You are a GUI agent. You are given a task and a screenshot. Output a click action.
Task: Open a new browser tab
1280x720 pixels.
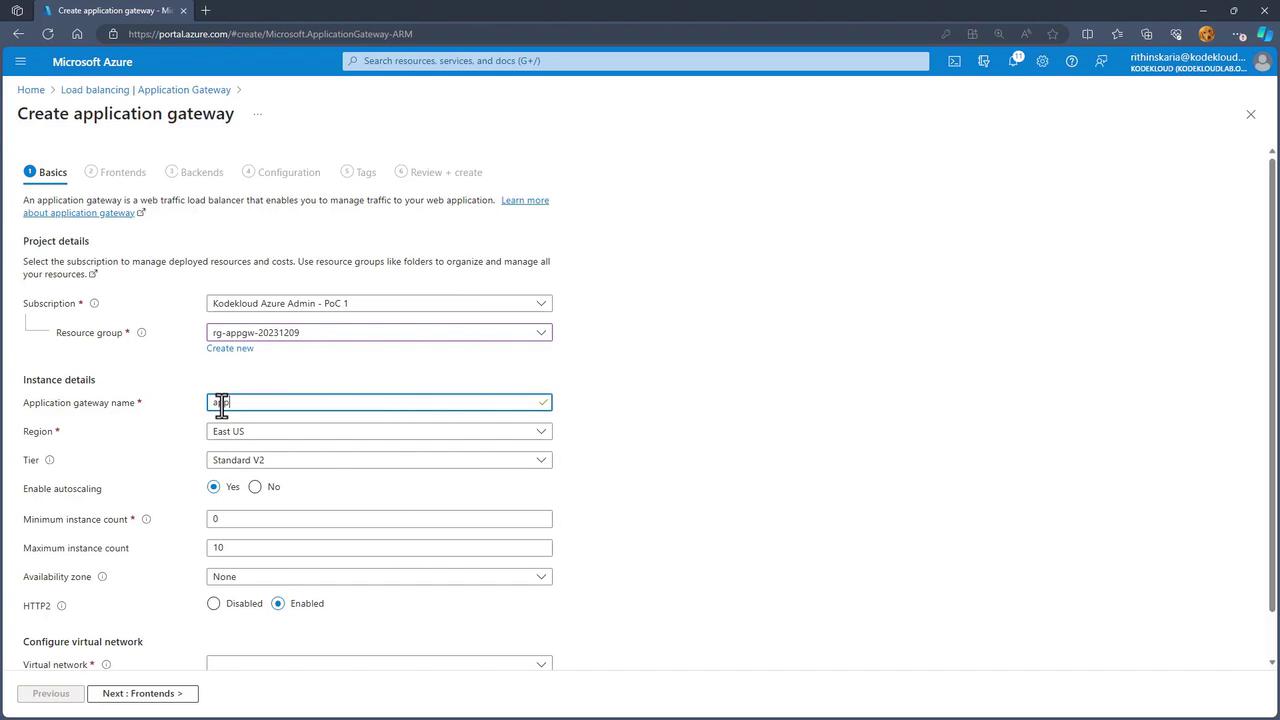(x=205, y=11)
